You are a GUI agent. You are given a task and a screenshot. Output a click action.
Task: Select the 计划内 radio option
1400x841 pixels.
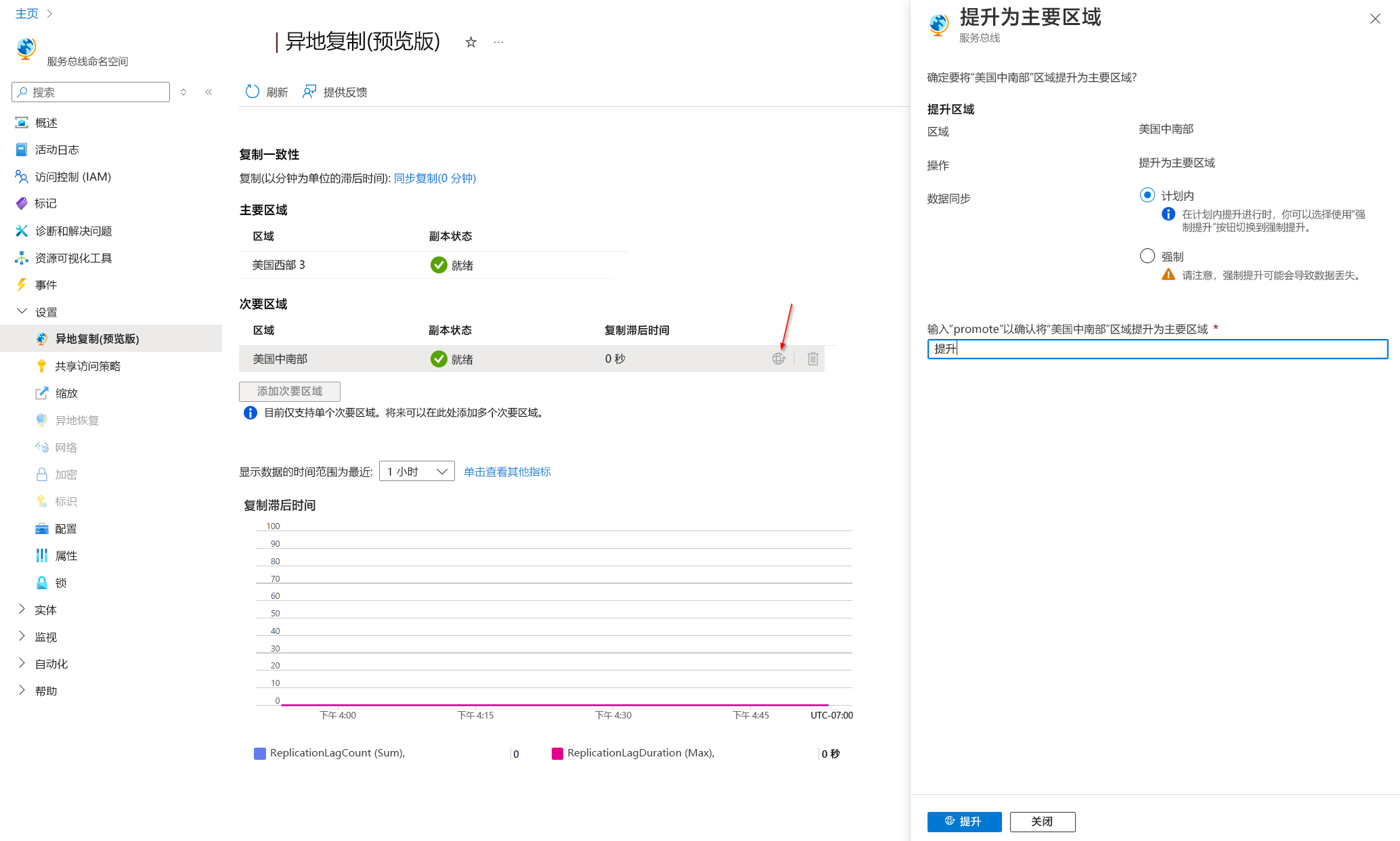click(x=1147, y=196)
